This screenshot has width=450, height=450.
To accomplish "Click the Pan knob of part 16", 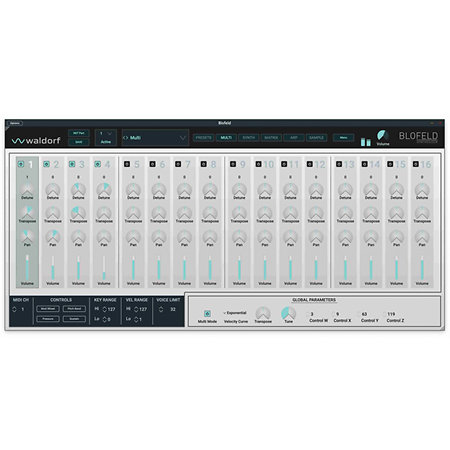I will point(422,236).
